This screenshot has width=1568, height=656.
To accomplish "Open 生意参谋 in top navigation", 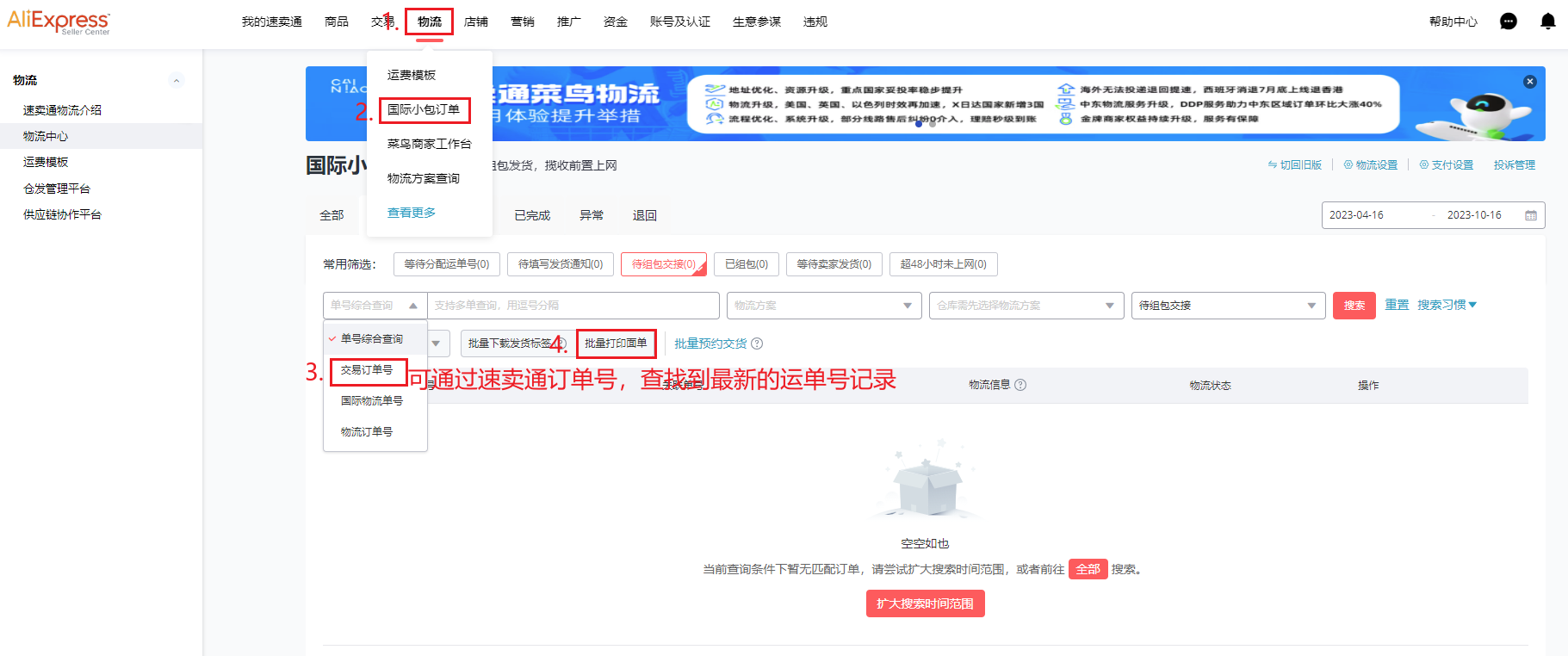I will [757, 22].
